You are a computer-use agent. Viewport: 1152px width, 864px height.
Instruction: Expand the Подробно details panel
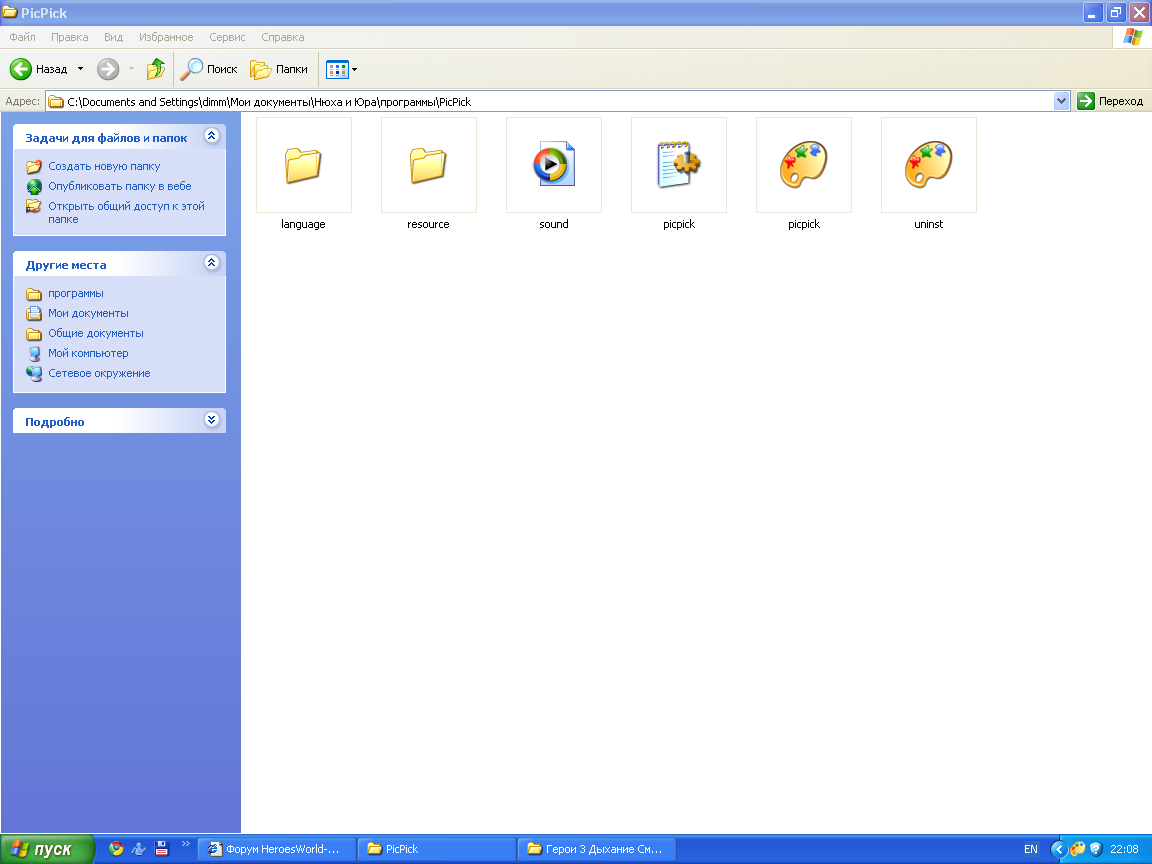[212, 420]
